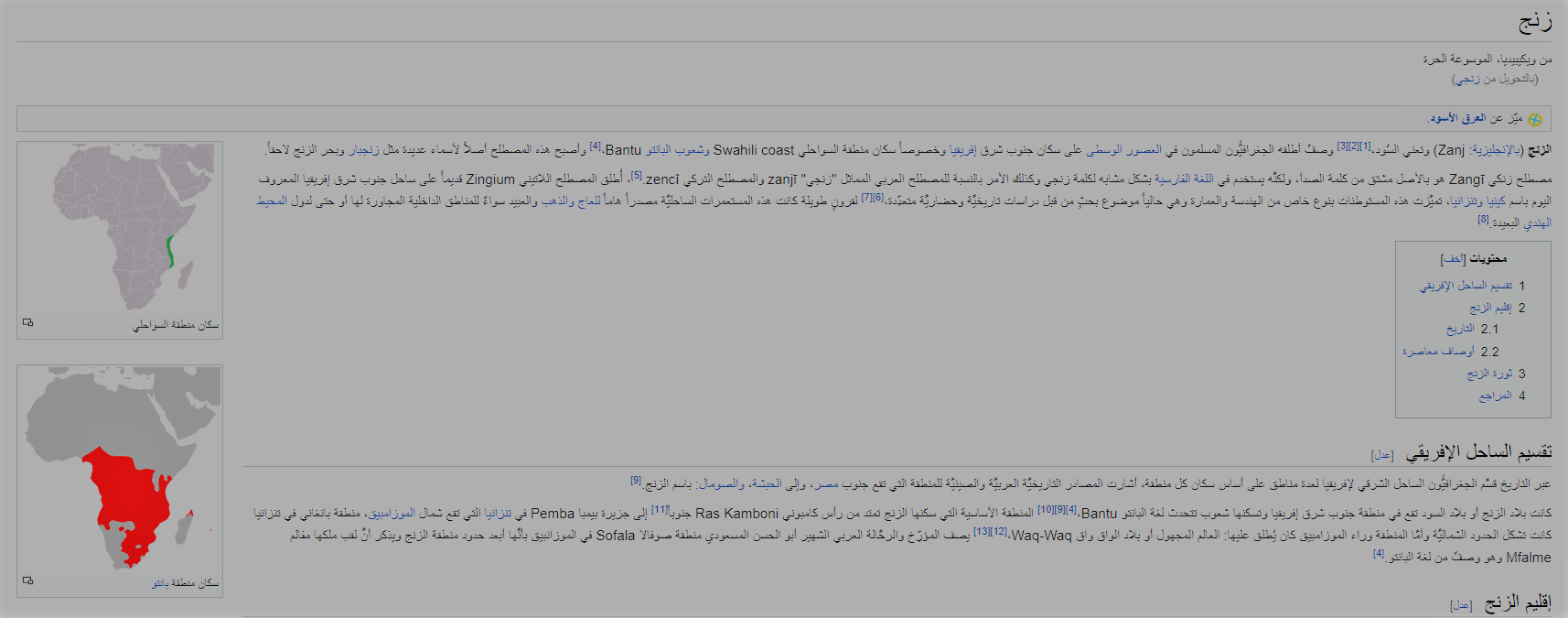Jump to section تقسيم الساحل الإفريقي in contents

tap(1466, 286)
